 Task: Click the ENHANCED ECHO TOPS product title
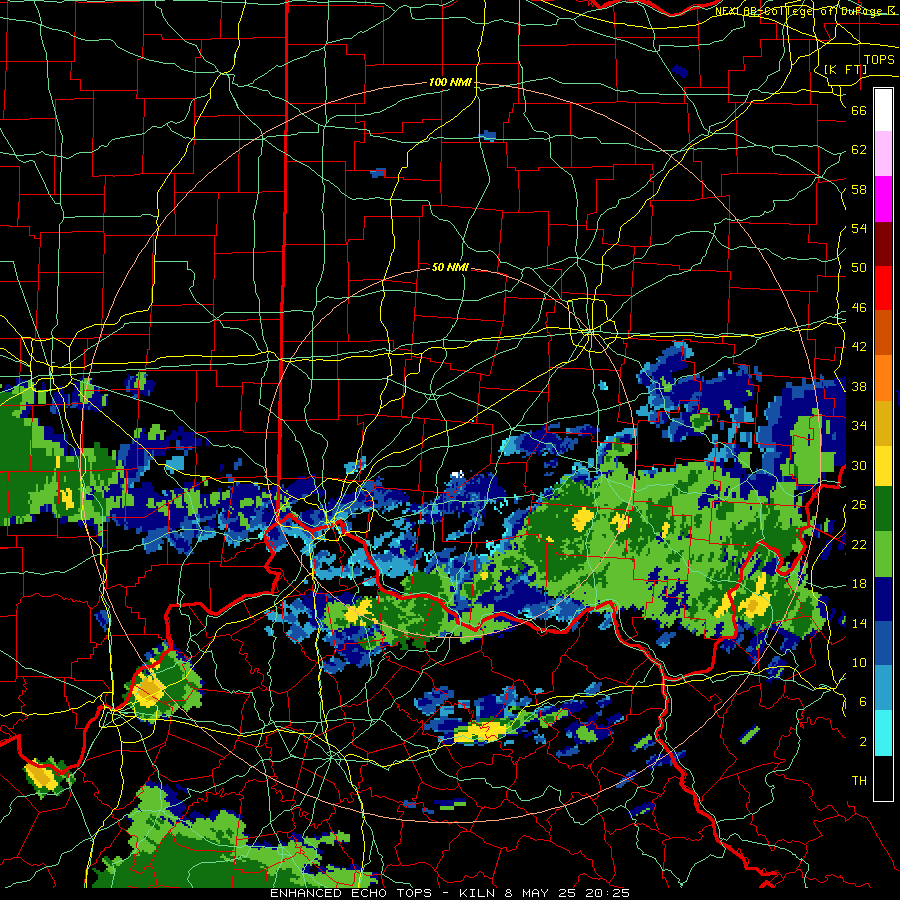coord(351,893)
